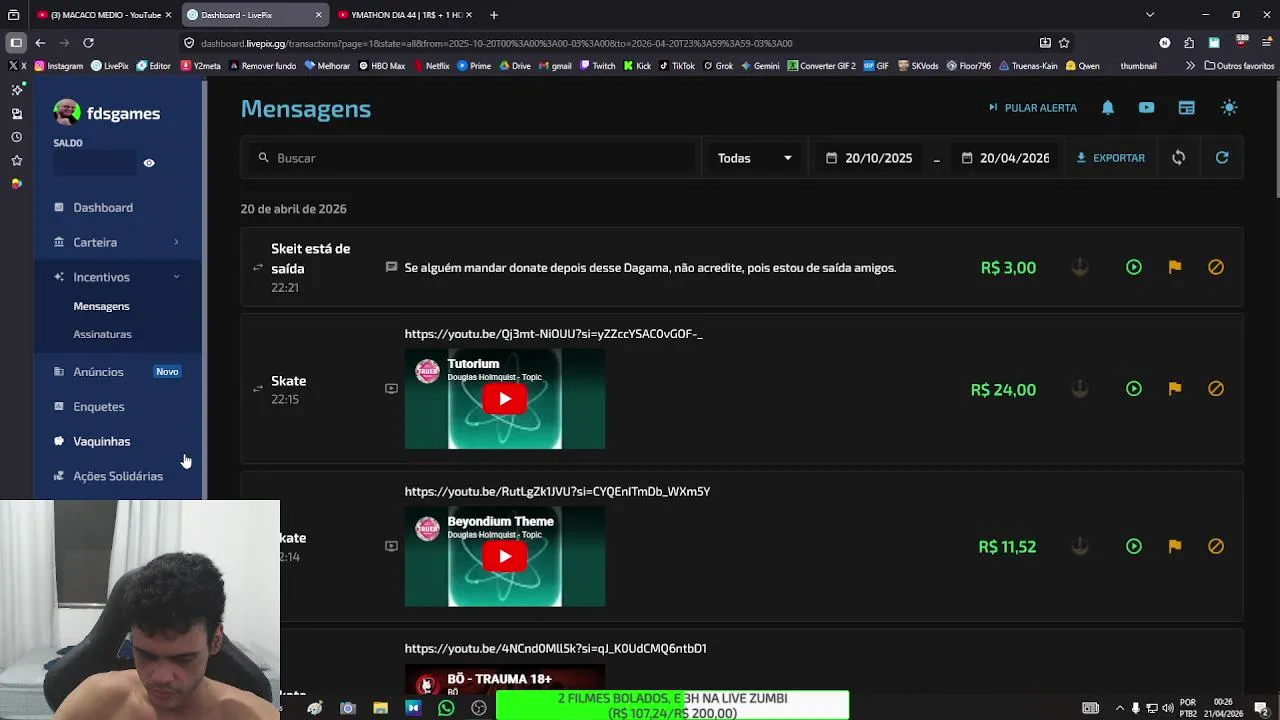Open Ações Solidárias in the sidebar
The width and height of the screenshot is (1280, 720).
(x=117, y=477)
